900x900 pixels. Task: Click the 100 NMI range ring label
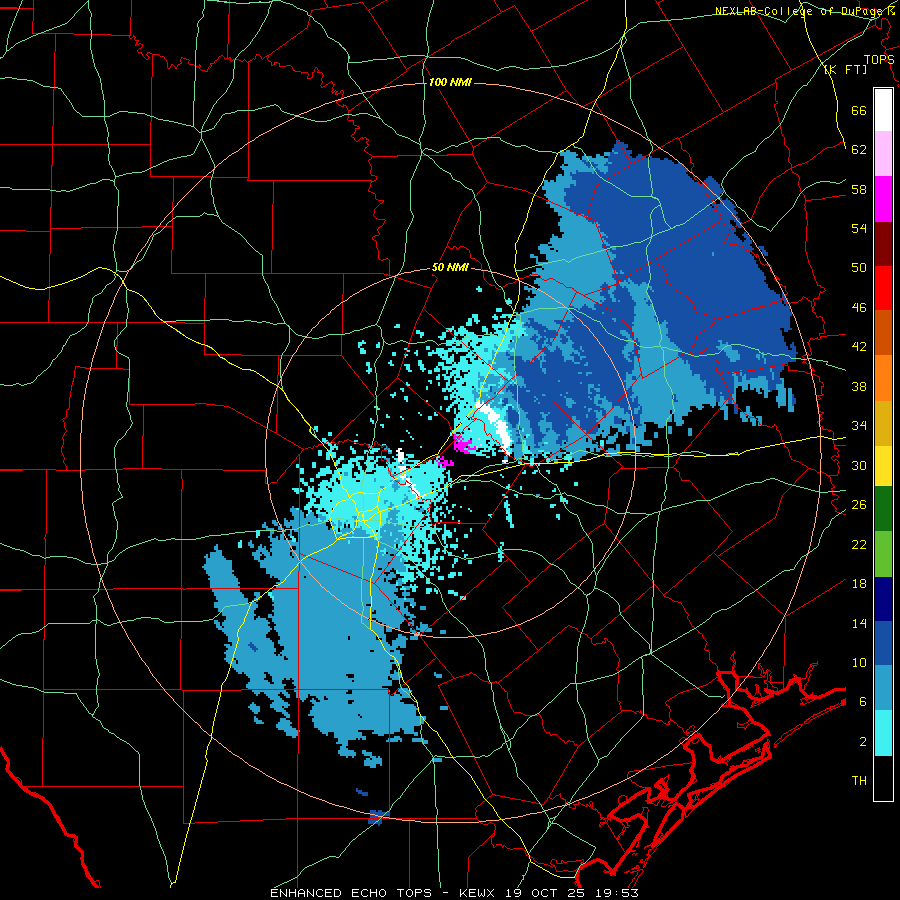pos(450,83)
